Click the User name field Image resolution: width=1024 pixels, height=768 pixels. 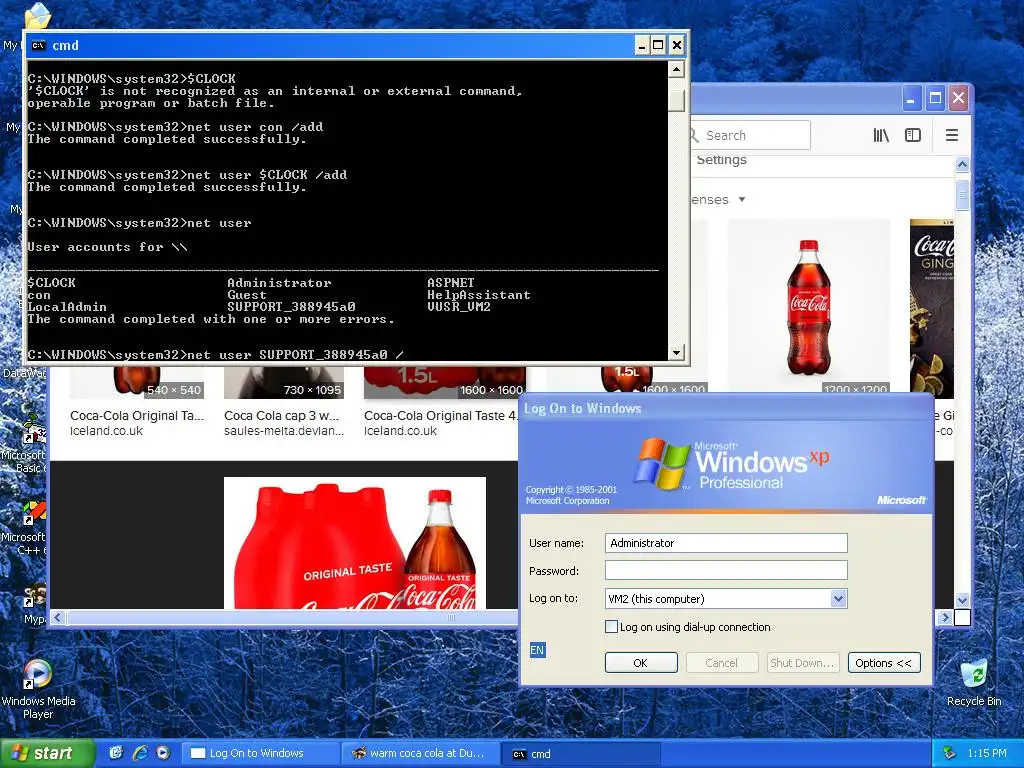[x=726, y=543]
